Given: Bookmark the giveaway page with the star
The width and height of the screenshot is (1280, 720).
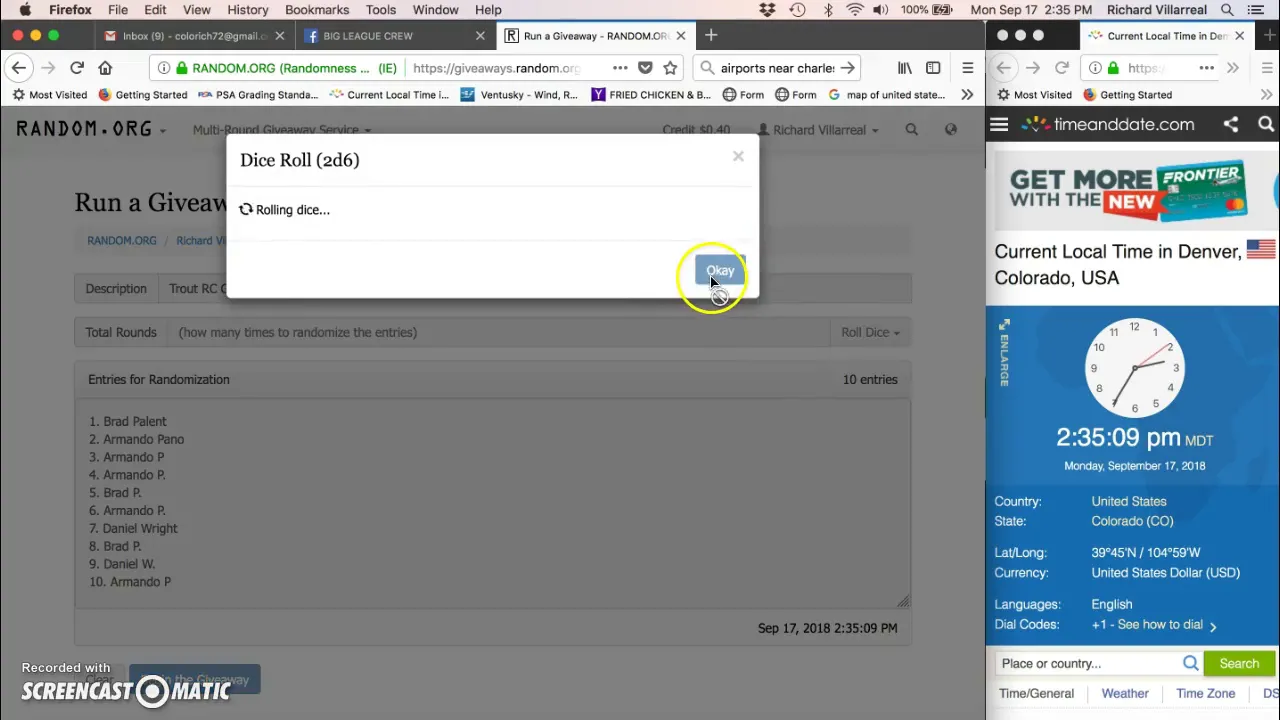Looking at the screenshot, I should click(x=670, y=68).
